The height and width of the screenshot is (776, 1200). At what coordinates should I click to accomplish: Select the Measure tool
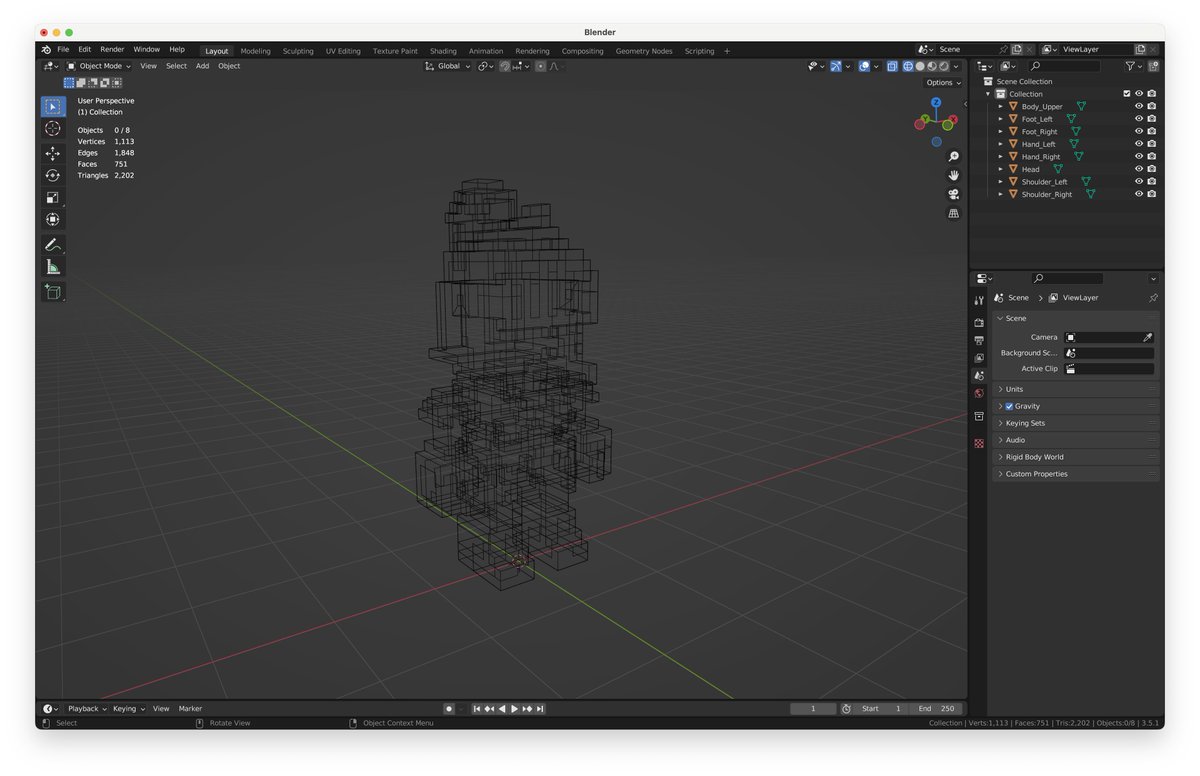pyautogui.click(x=53, y=267)
